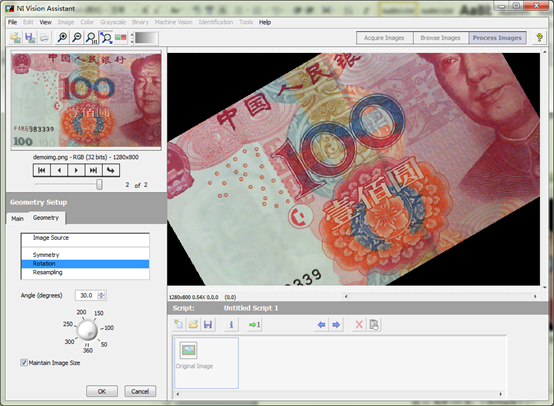Select Symmetry in geometry list

[85, 255]
